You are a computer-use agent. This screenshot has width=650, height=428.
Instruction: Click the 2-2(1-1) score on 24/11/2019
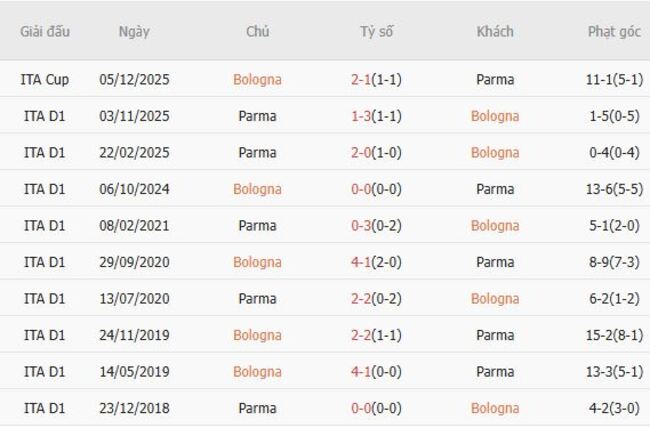[x=376, y=335]
